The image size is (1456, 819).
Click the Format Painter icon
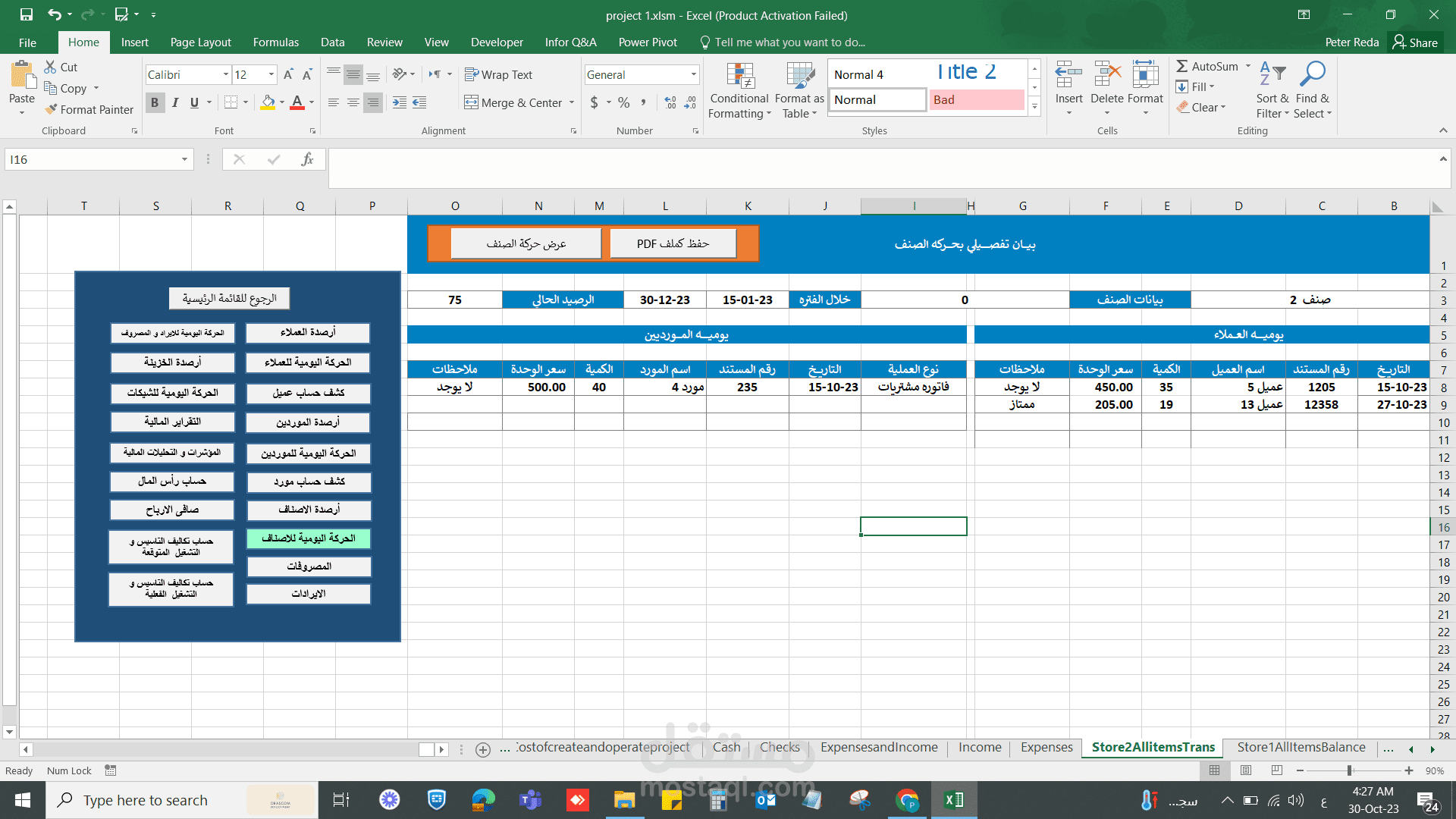pos(51,109)
